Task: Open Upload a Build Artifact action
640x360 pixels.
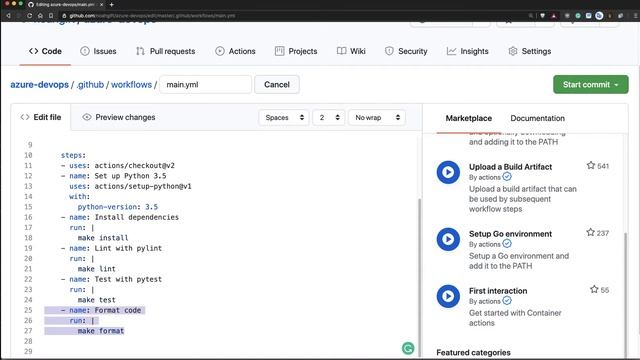Action: click(510, 167)
